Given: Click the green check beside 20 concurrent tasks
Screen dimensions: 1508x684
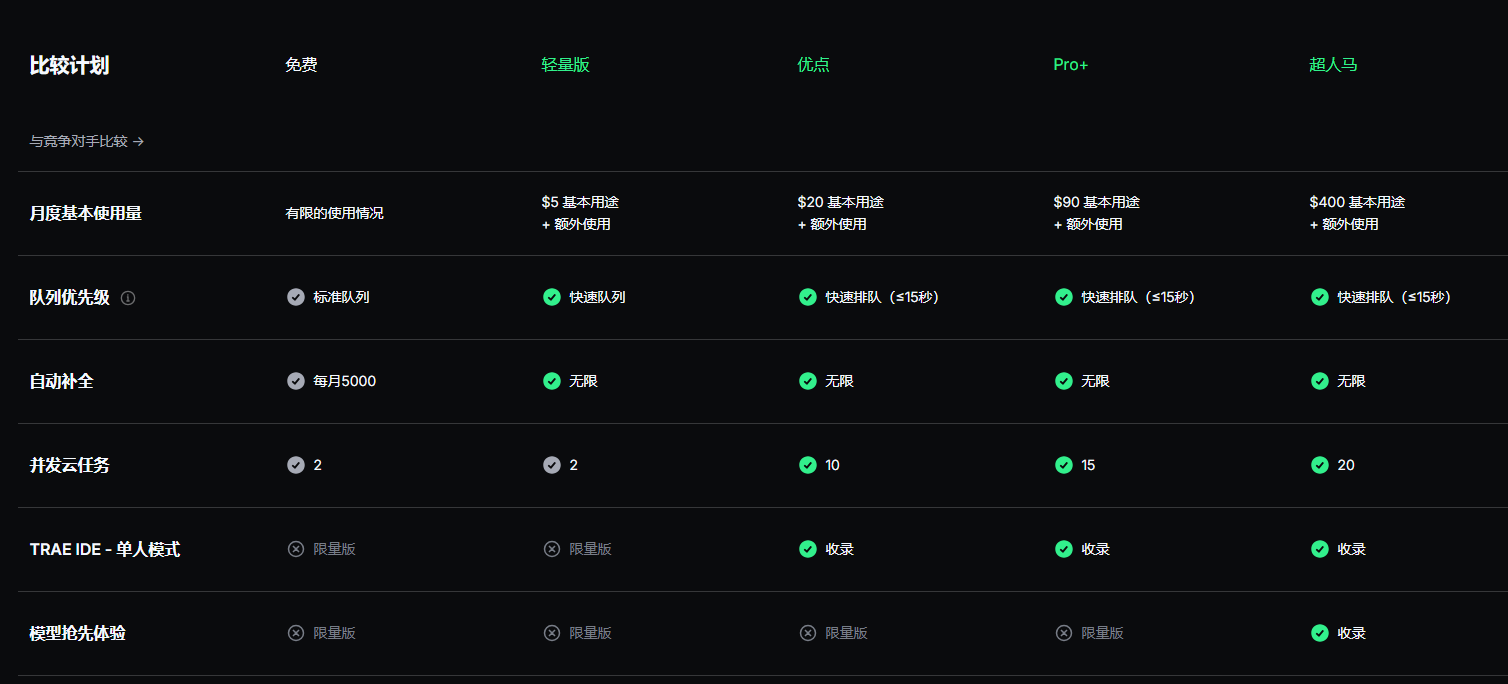Looking at the screenshot, I should pyautogui.click(x=1320, y=465).
